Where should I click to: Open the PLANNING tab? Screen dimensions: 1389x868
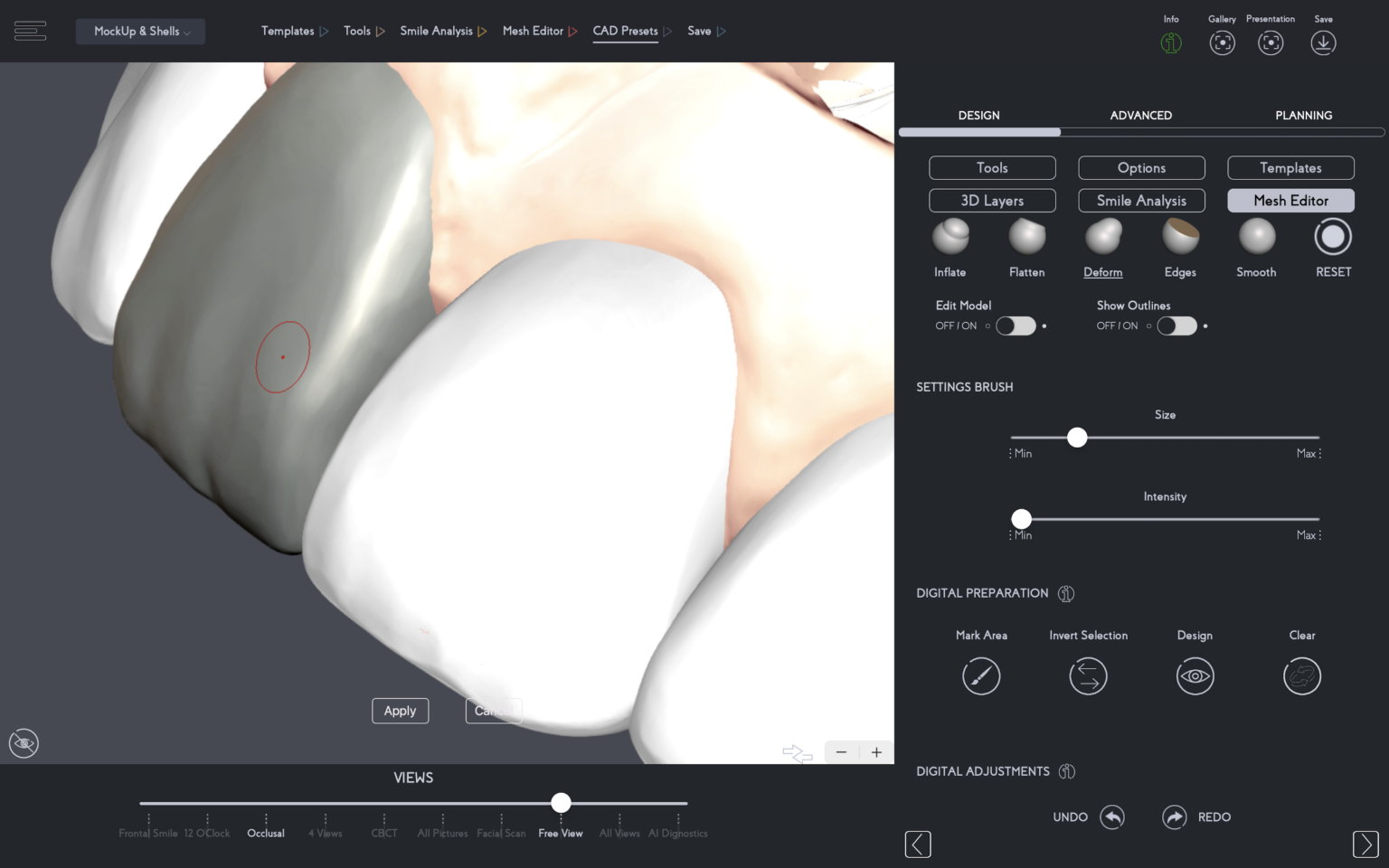(1304, 115)
